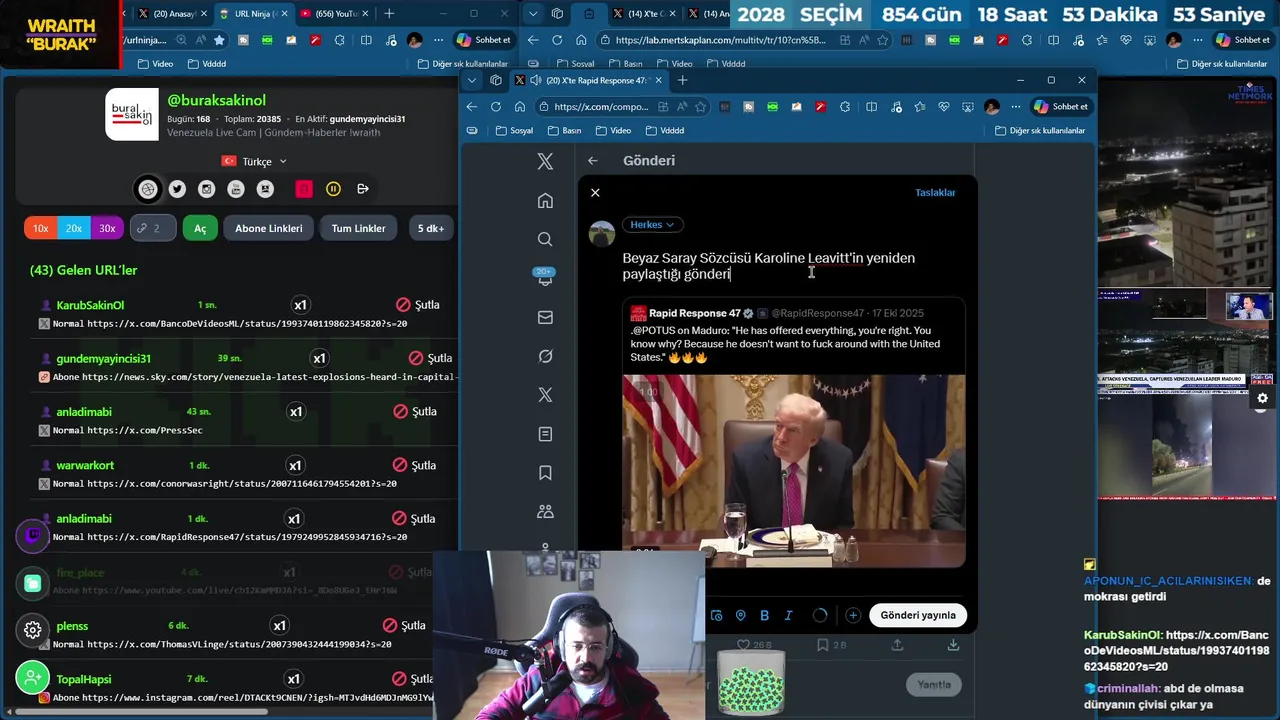Click the Twitch icon in left overlay
This screenshot has width=1280, height=720.
pos(33,535)
